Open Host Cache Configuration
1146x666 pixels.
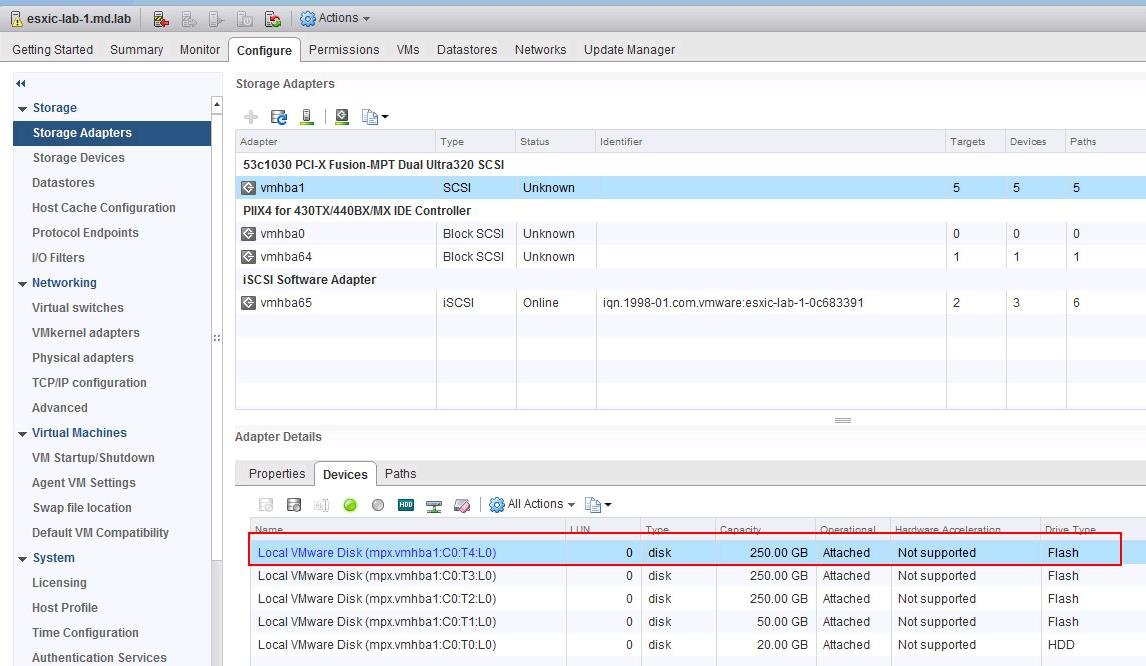pos(104,208)
